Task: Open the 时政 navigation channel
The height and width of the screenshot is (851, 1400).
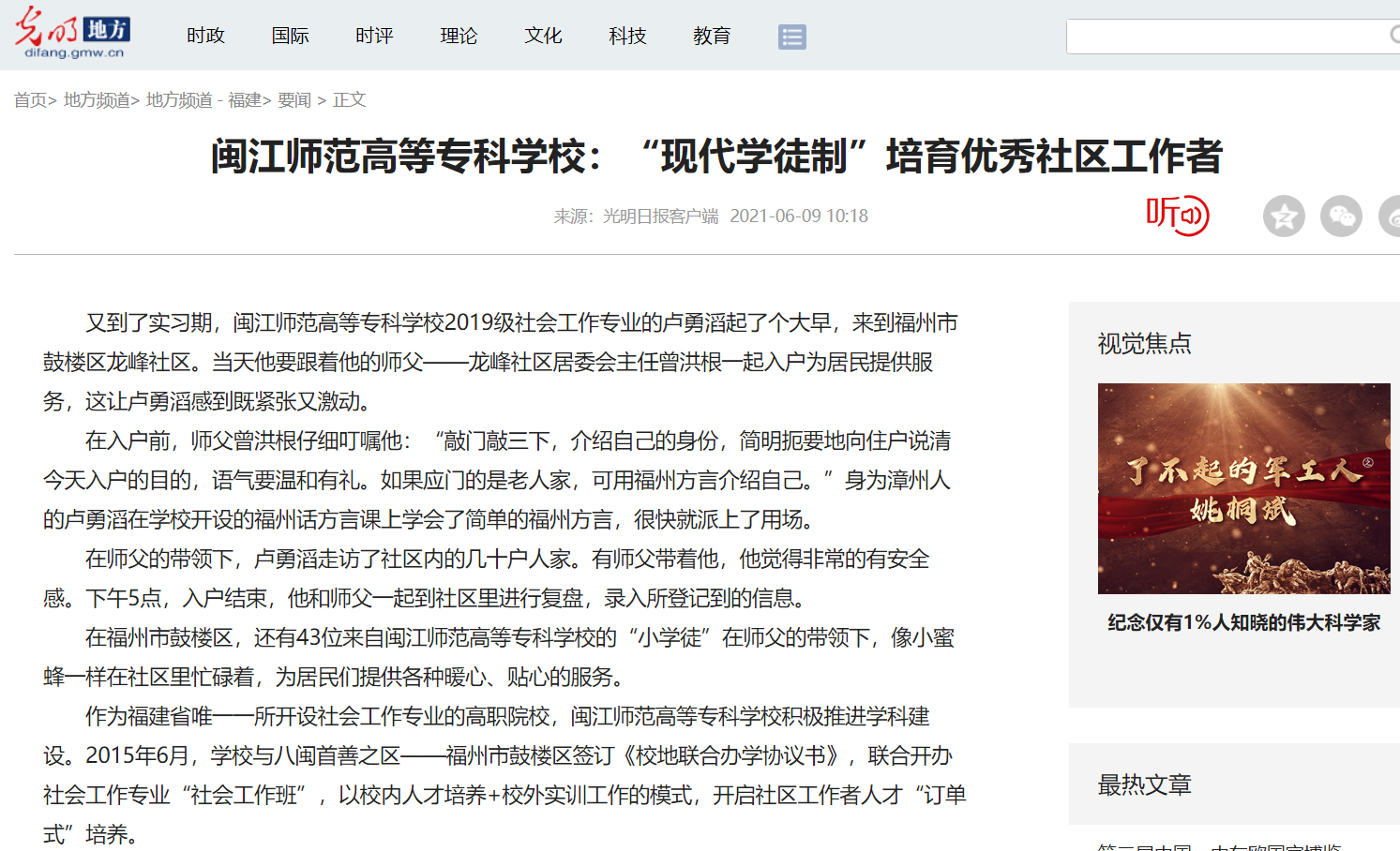Action: 205,36
